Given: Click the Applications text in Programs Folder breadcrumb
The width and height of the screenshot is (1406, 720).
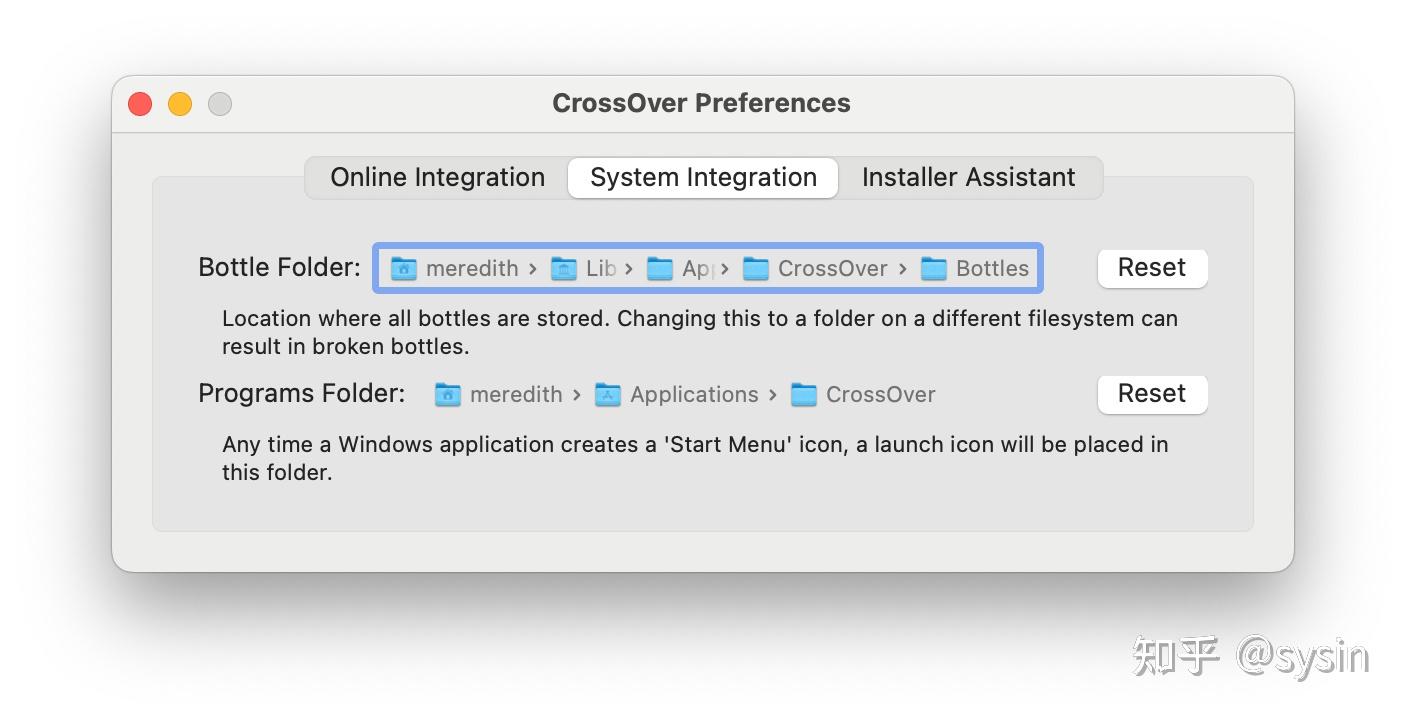Looking at the screenshot, I should pyautogui.click(x=694, y=394).
